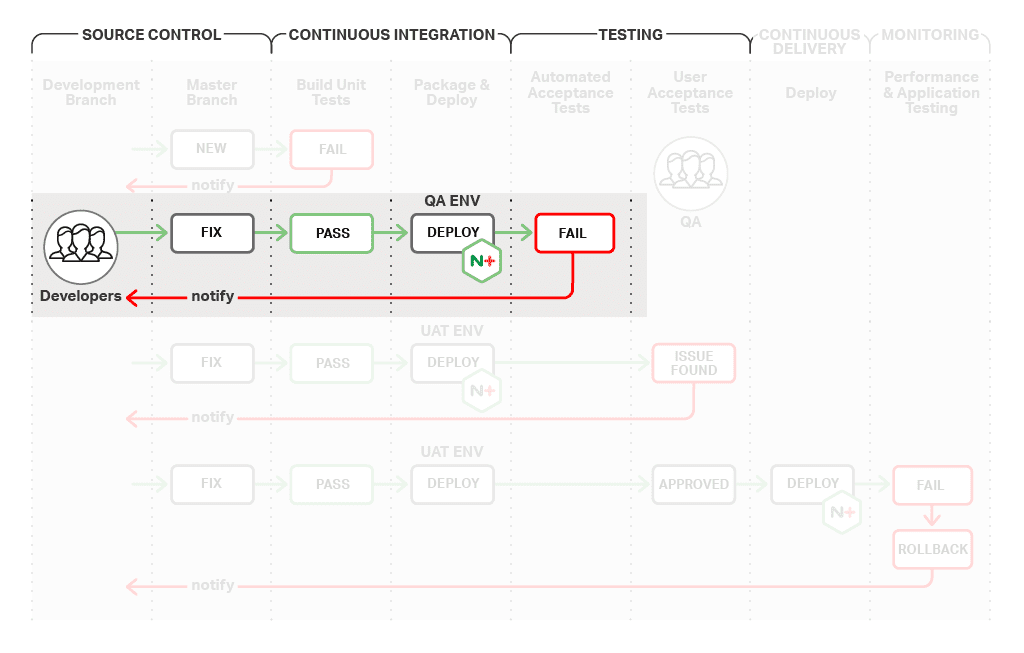Click the NGINX Plus hexagon on QA ENV deploy

click(x=482, y=261)
